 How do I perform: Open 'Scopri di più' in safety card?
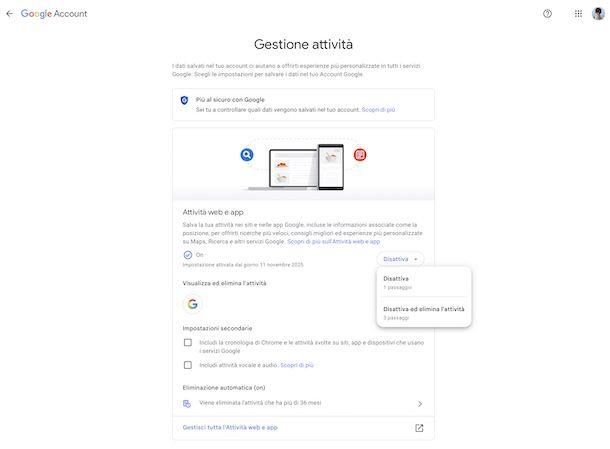click(378, 110)
